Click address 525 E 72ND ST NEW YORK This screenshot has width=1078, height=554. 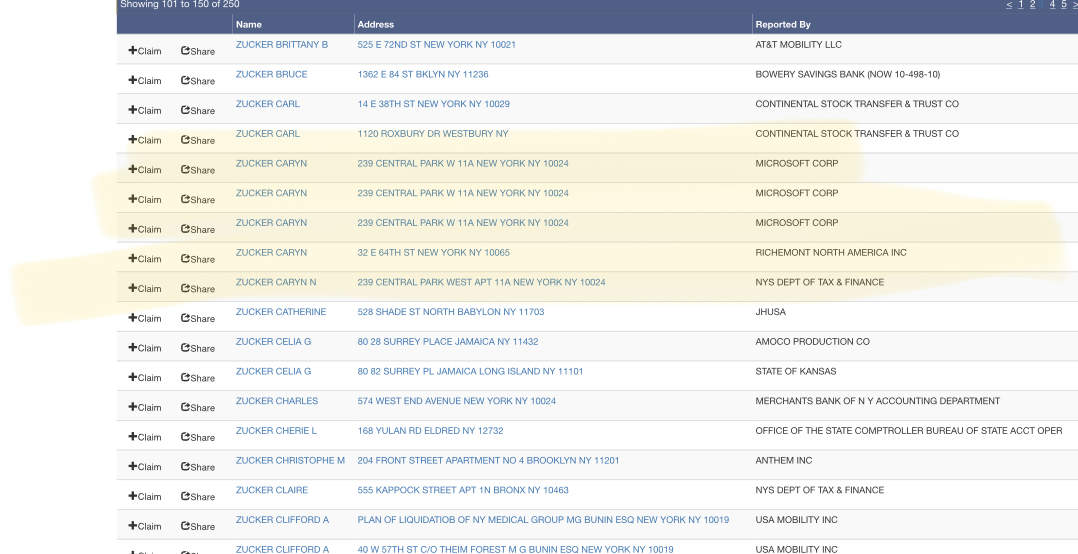[x=437, y=45]
